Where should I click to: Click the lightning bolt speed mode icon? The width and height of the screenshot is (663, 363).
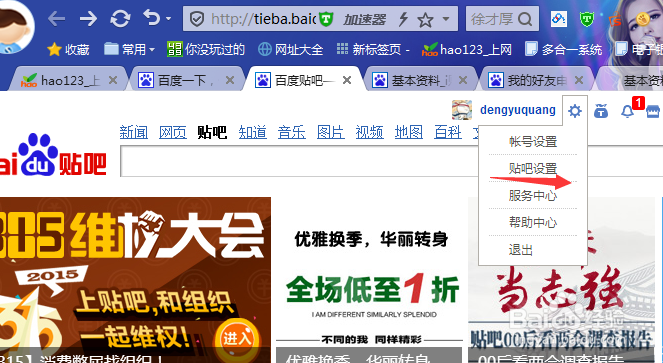(x=403, y=19)
